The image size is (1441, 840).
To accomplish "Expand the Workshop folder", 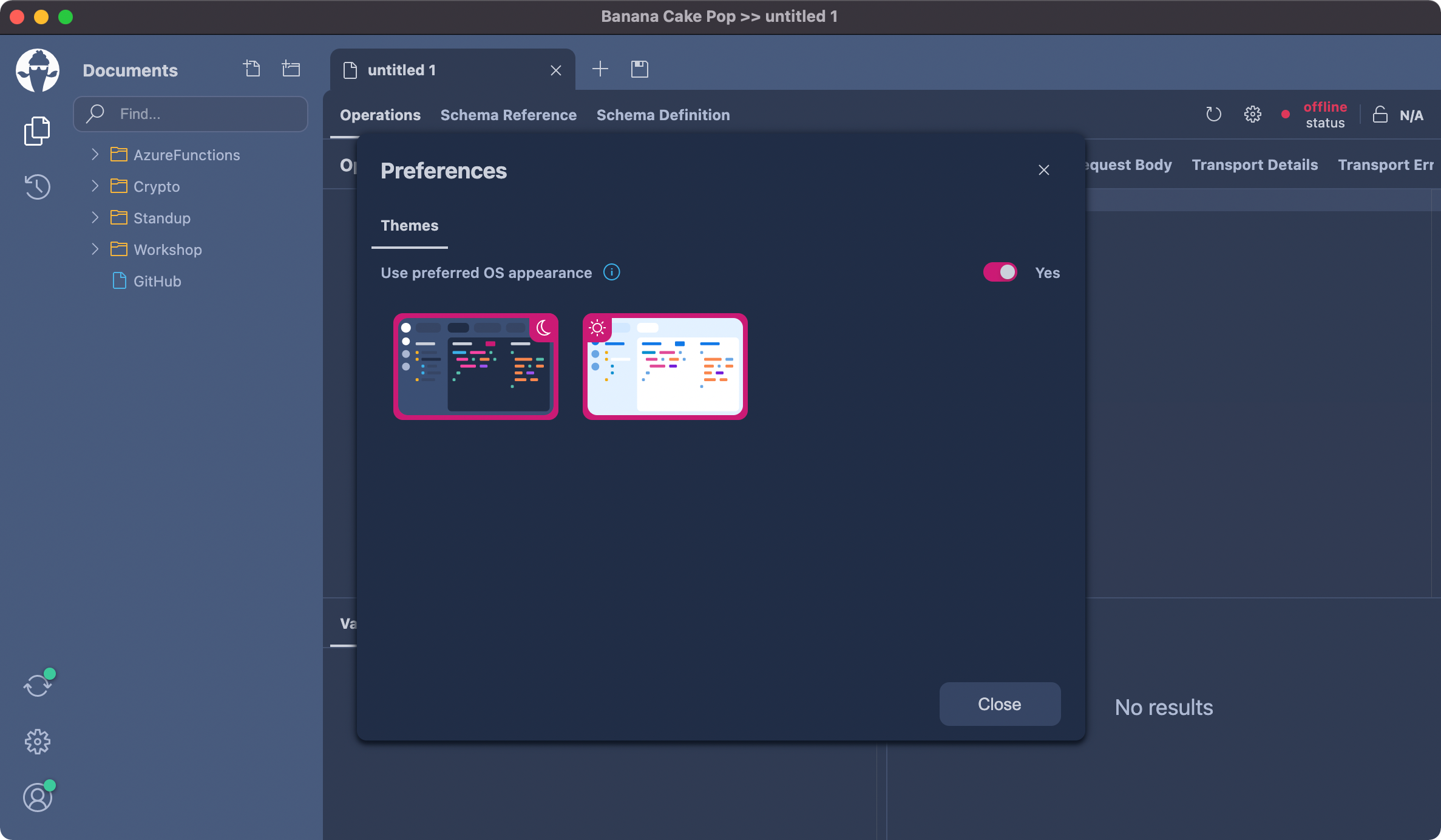I will click(95, 249).
